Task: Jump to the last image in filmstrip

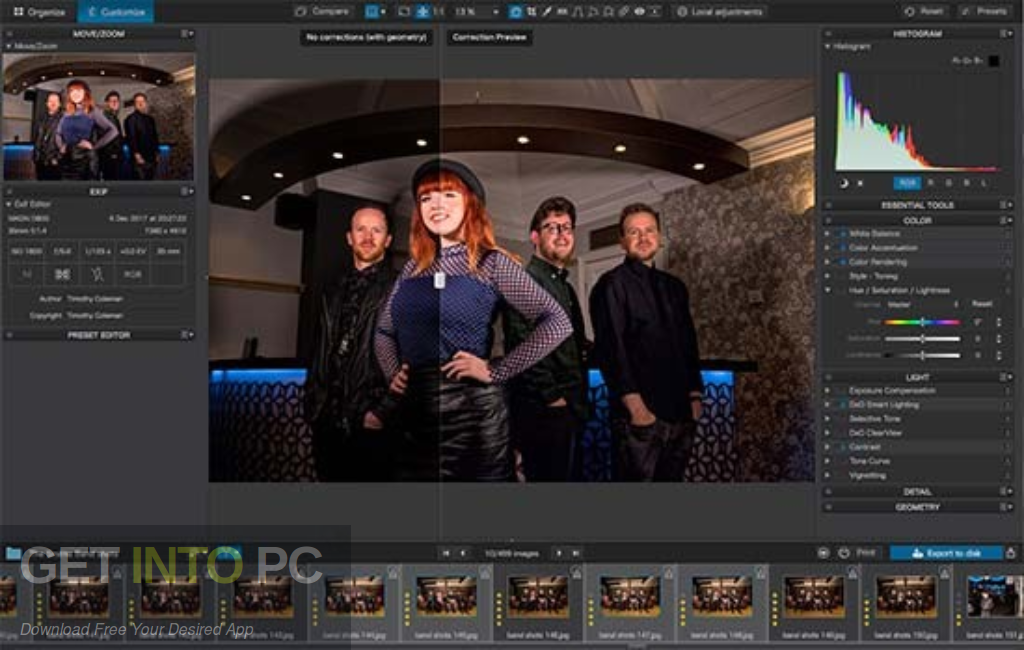Action: pos(576,553)
